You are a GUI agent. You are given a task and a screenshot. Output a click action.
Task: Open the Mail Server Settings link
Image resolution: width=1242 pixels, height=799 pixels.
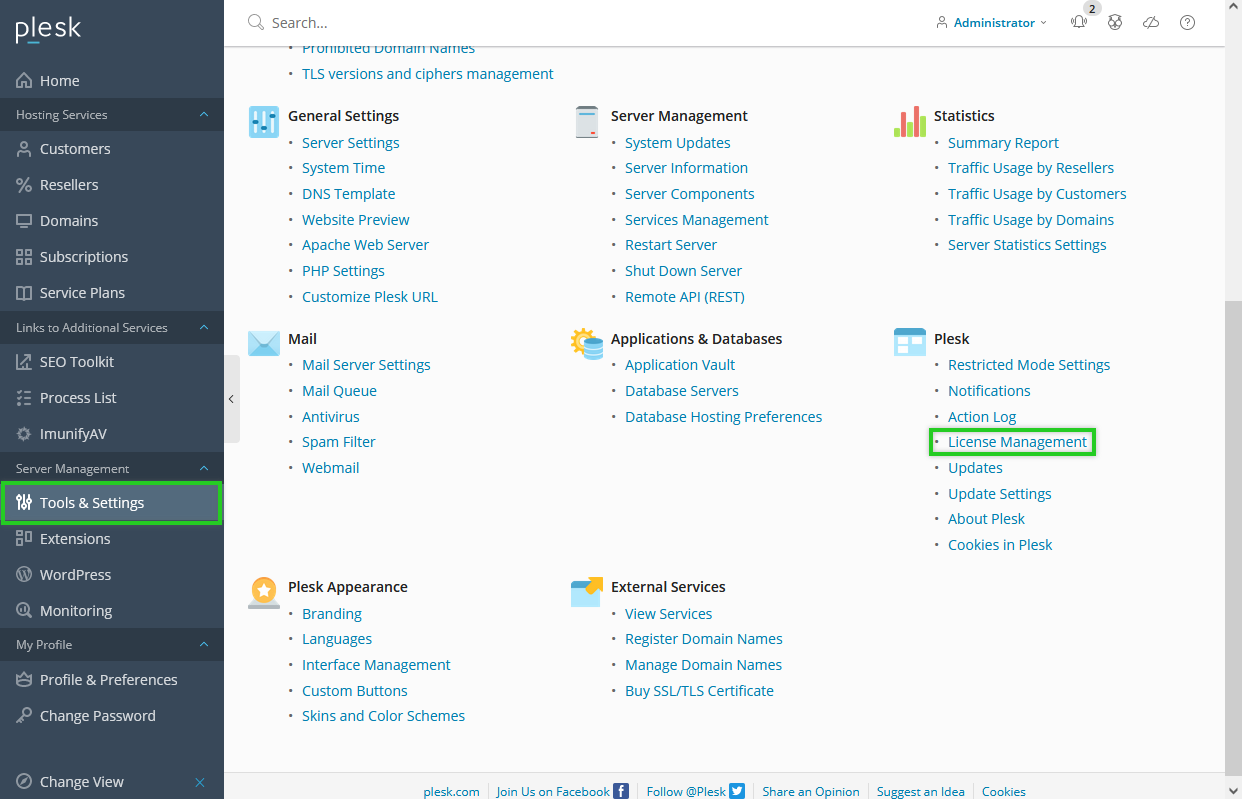point(366,365)
